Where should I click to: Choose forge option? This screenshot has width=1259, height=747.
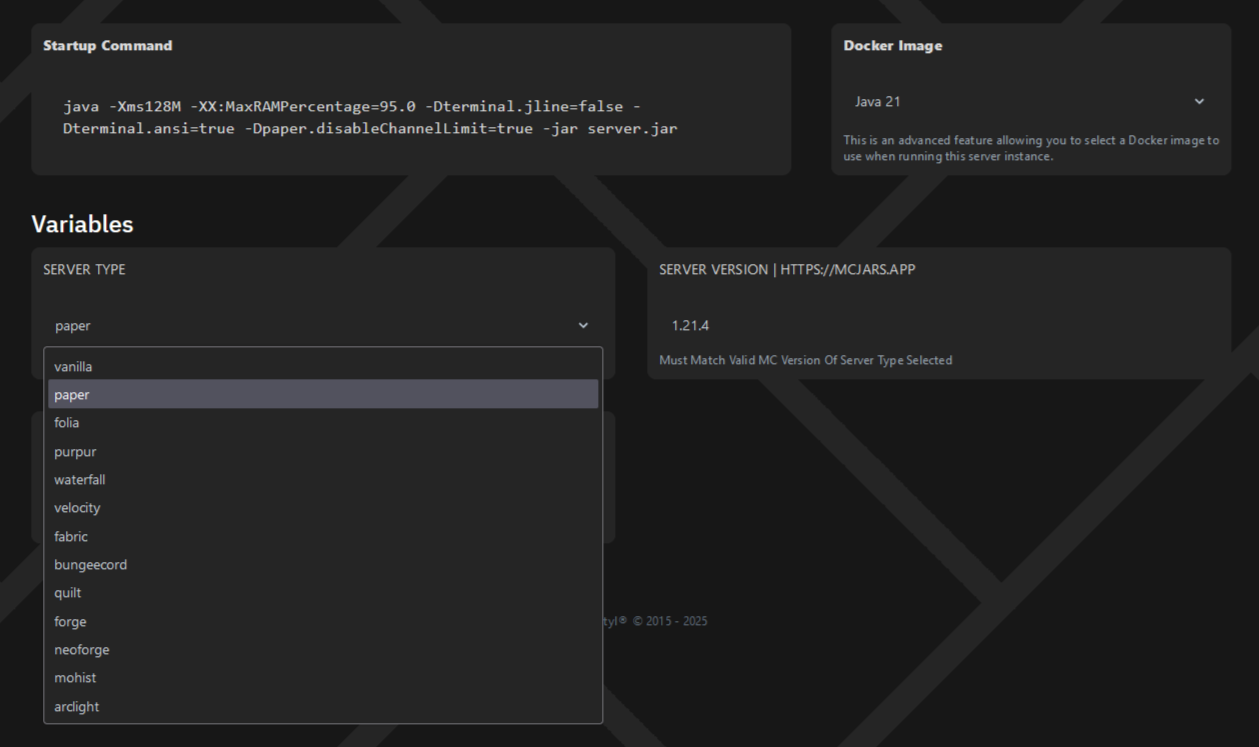tap(323, 621)
